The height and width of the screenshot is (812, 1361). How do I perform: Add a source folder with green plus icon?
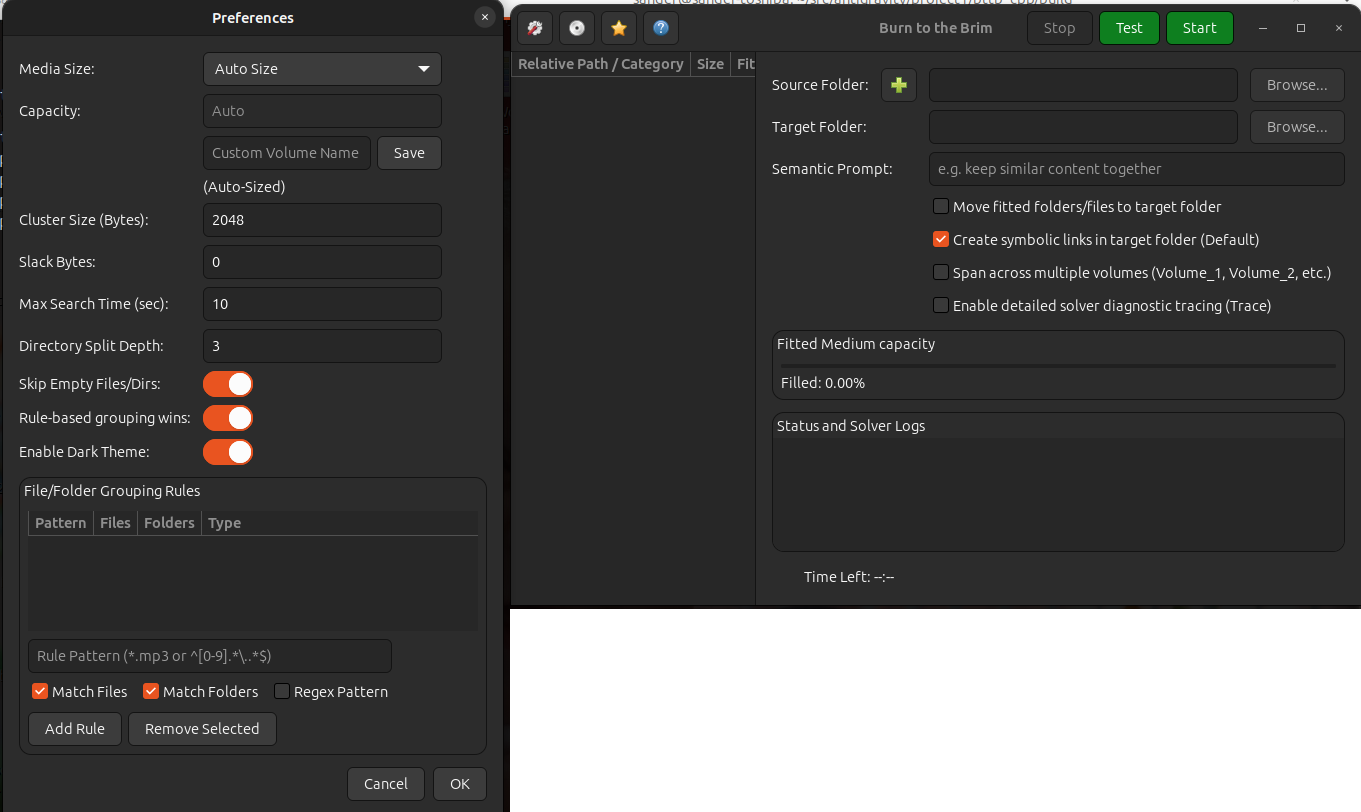coord(899,85)
